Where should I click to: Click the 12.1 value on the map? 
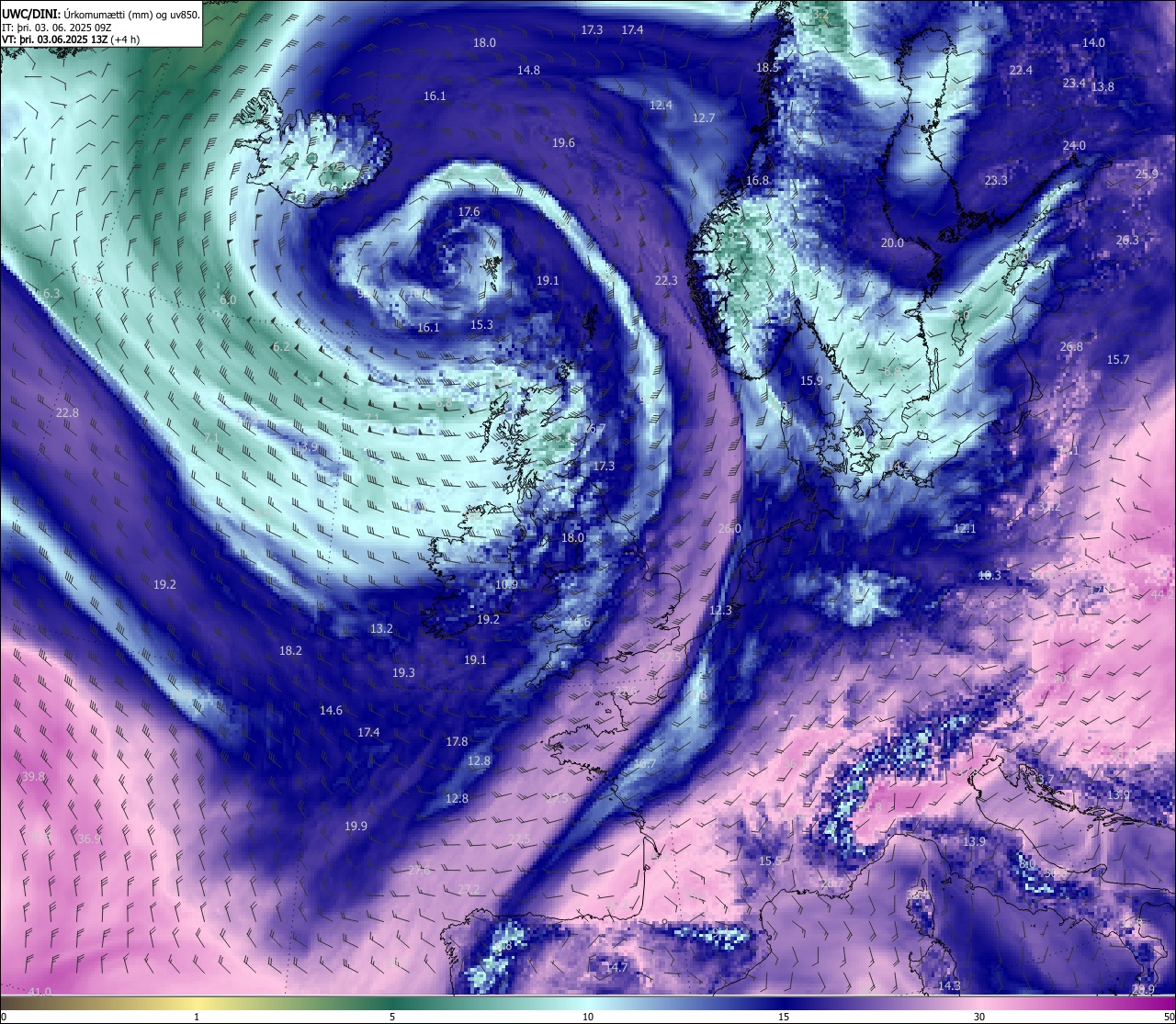coord(965,528)
